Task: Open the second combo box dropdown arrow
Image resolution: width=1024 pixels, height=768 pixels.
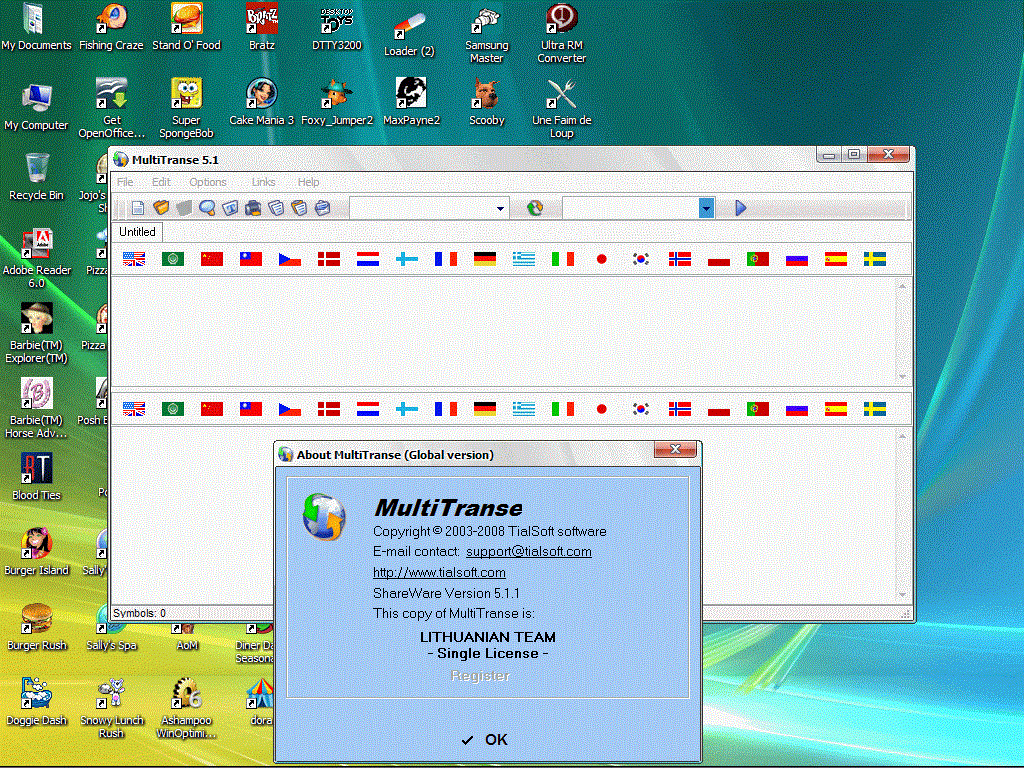Action: [707, 207]
